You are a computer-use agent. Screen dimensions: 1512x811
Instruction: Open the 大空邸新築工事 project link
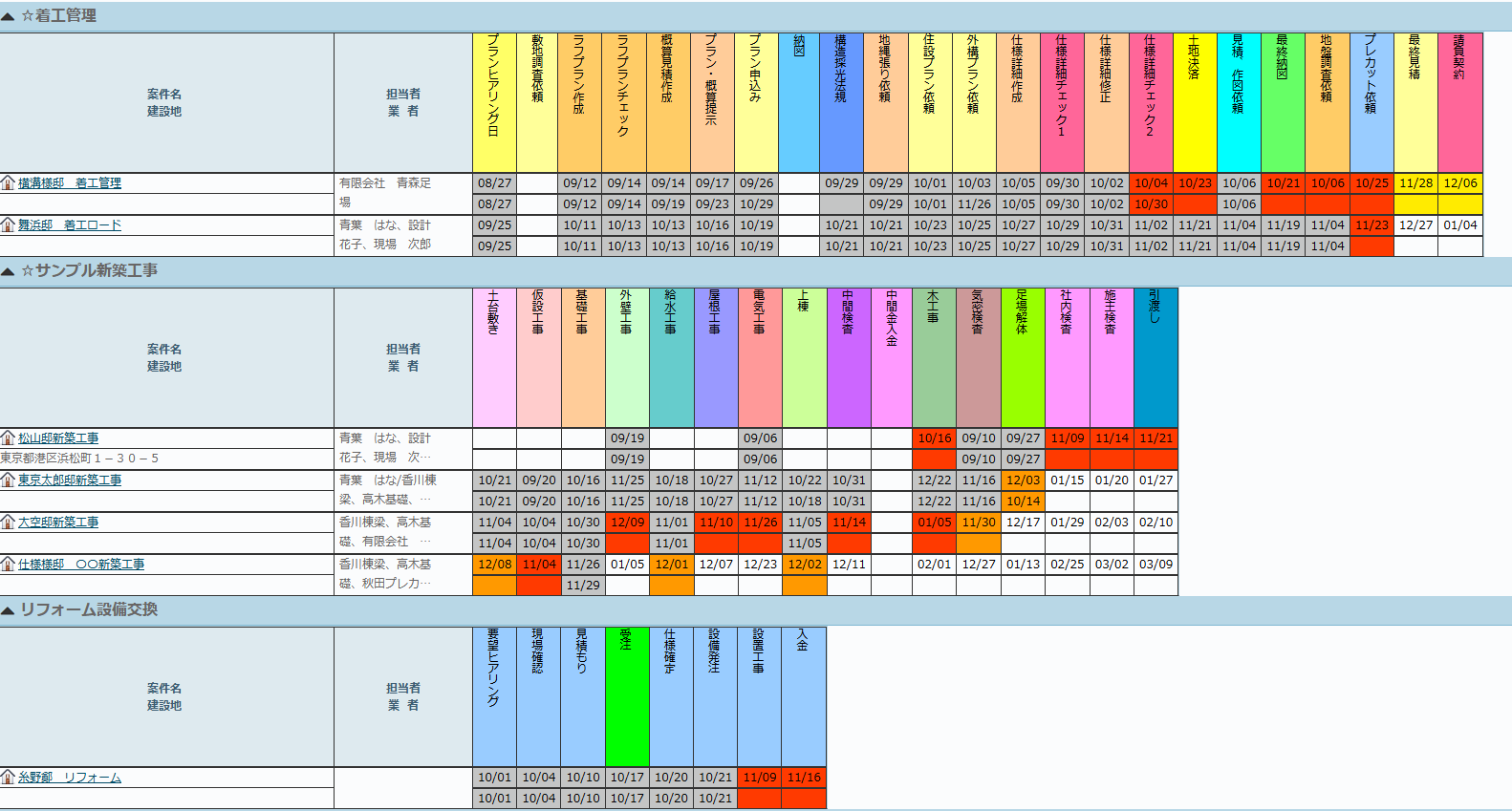[58, 523]
